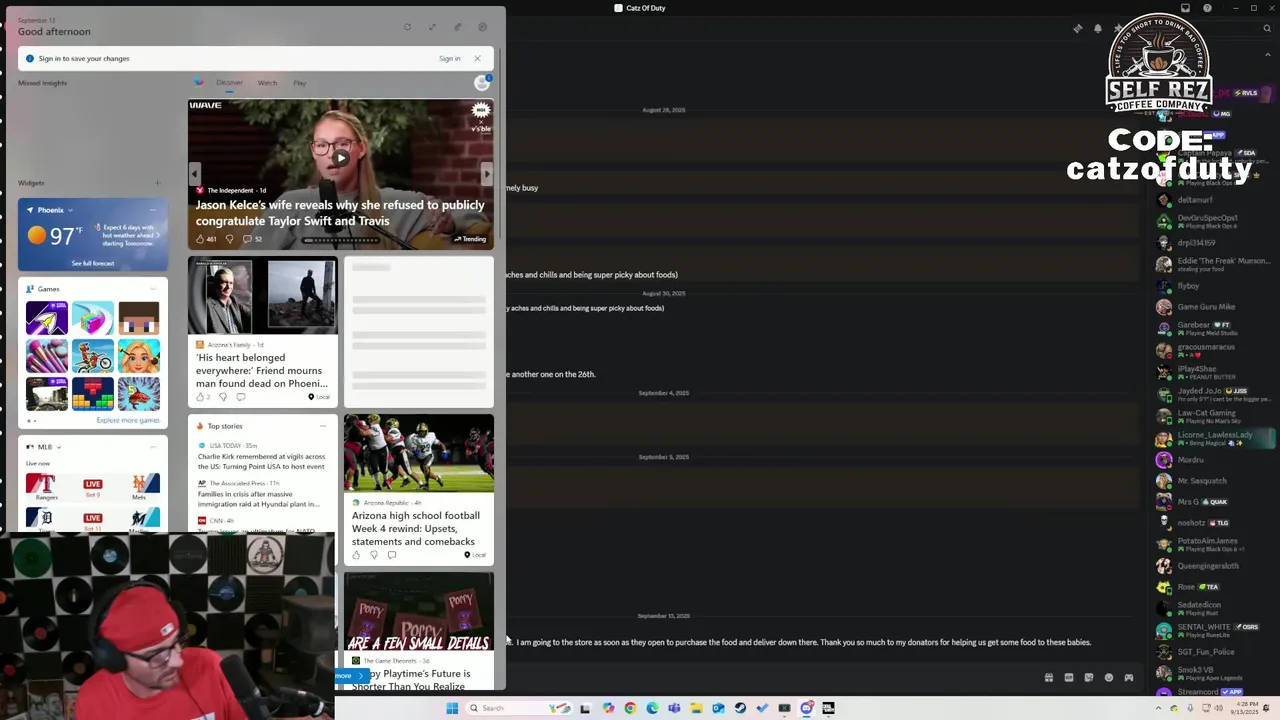Open widgets board settings gear
Screen dimensions: 1280x720
482,27
